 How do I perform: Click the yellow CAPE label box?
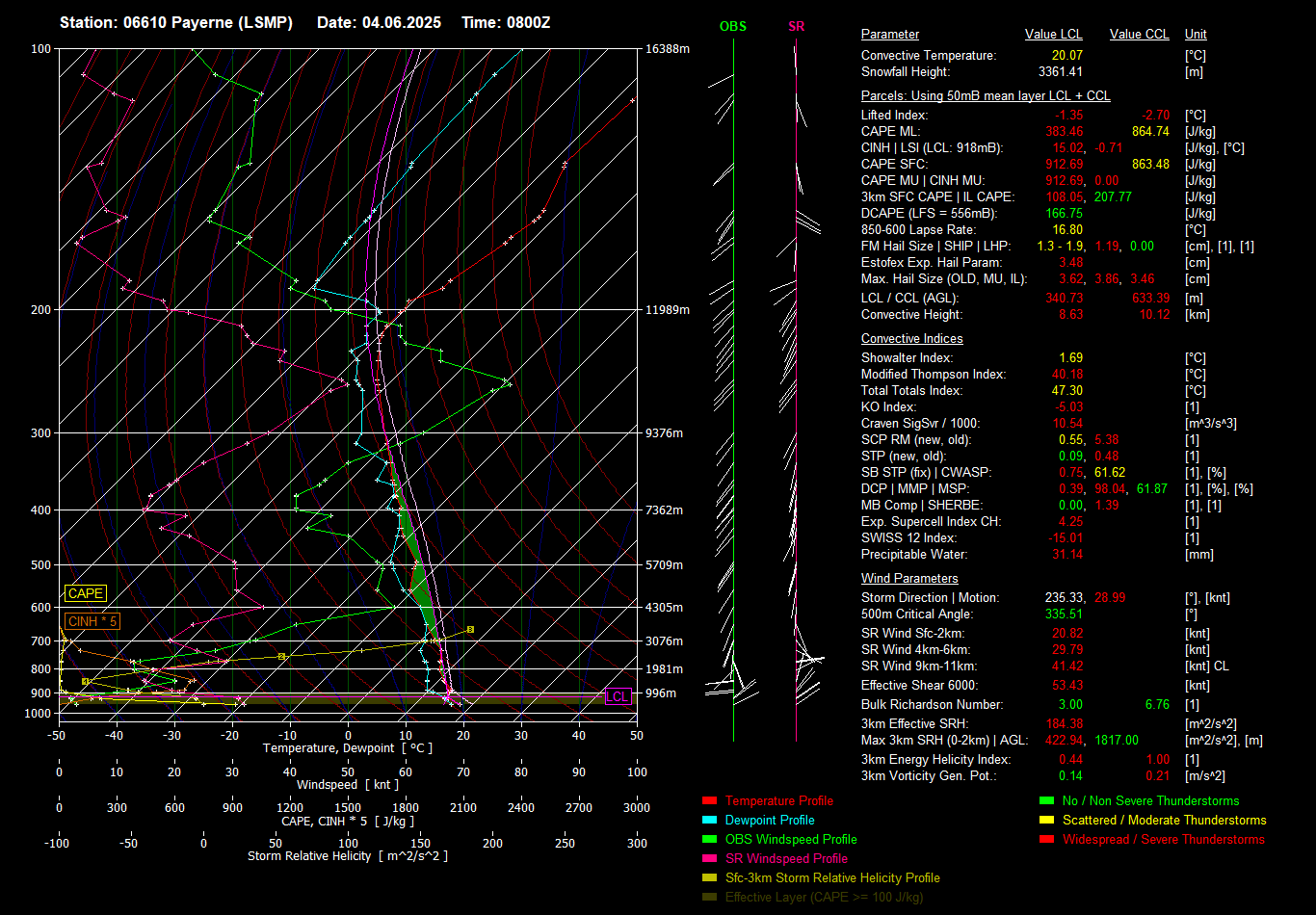[x=86, y=594]
